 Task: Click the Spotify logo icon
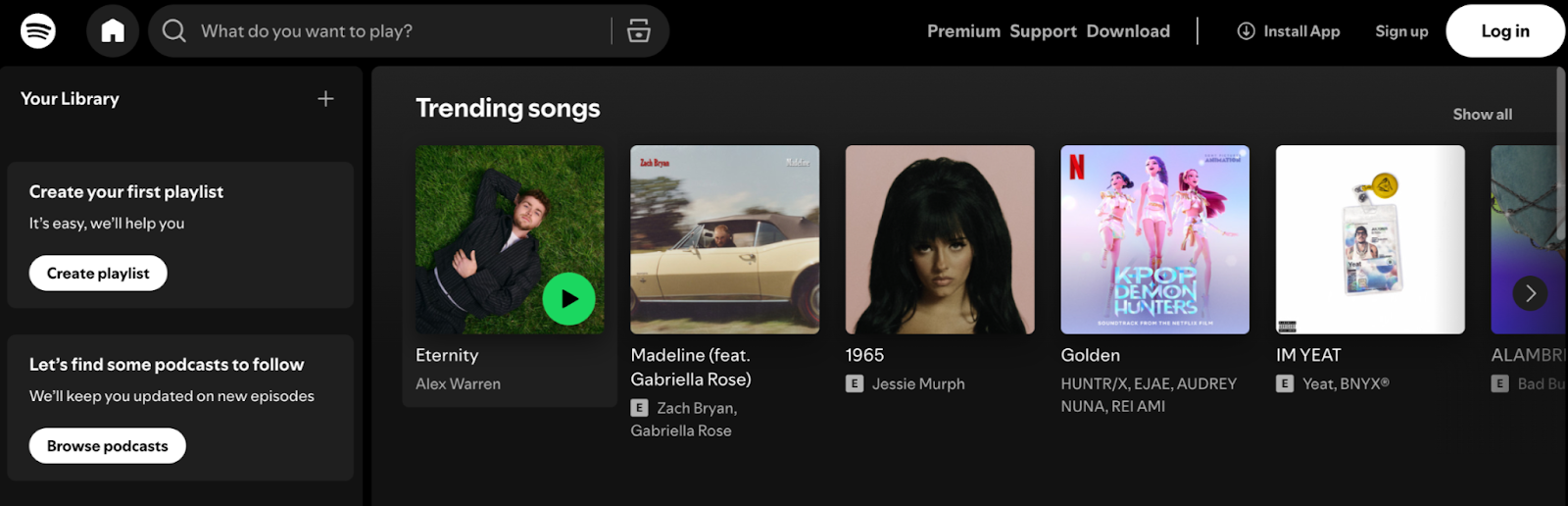(x=38, y=31)
